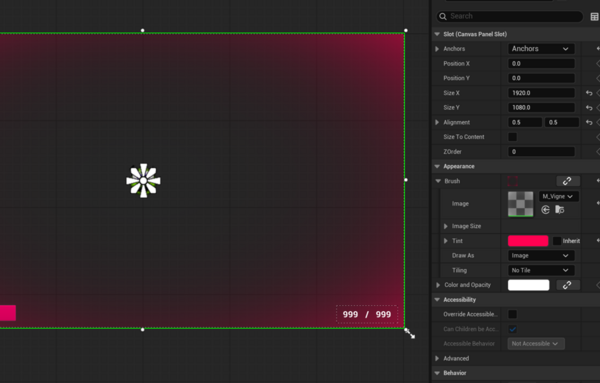Enable the Tint Inherit checkbox
600x383 pixels.
pos(557,241)
